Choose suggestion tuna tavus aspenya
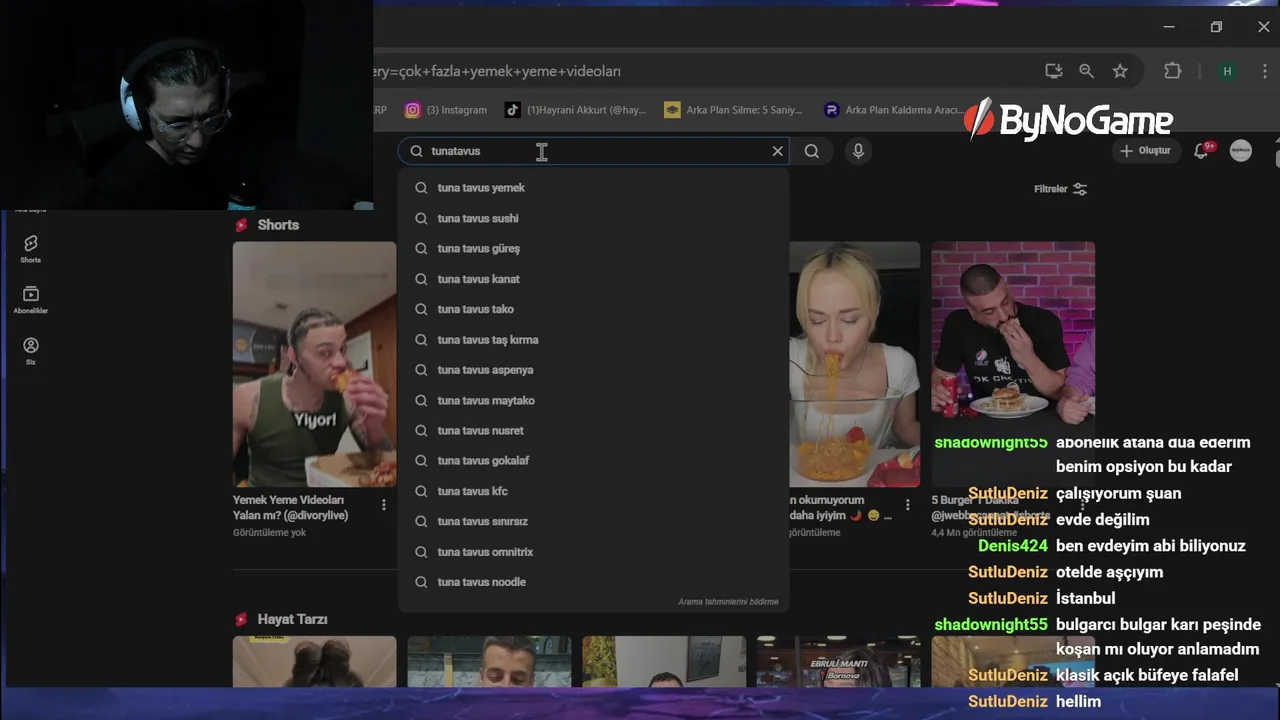Viewport: 1280px width, 720px height. tap(593, 370)
